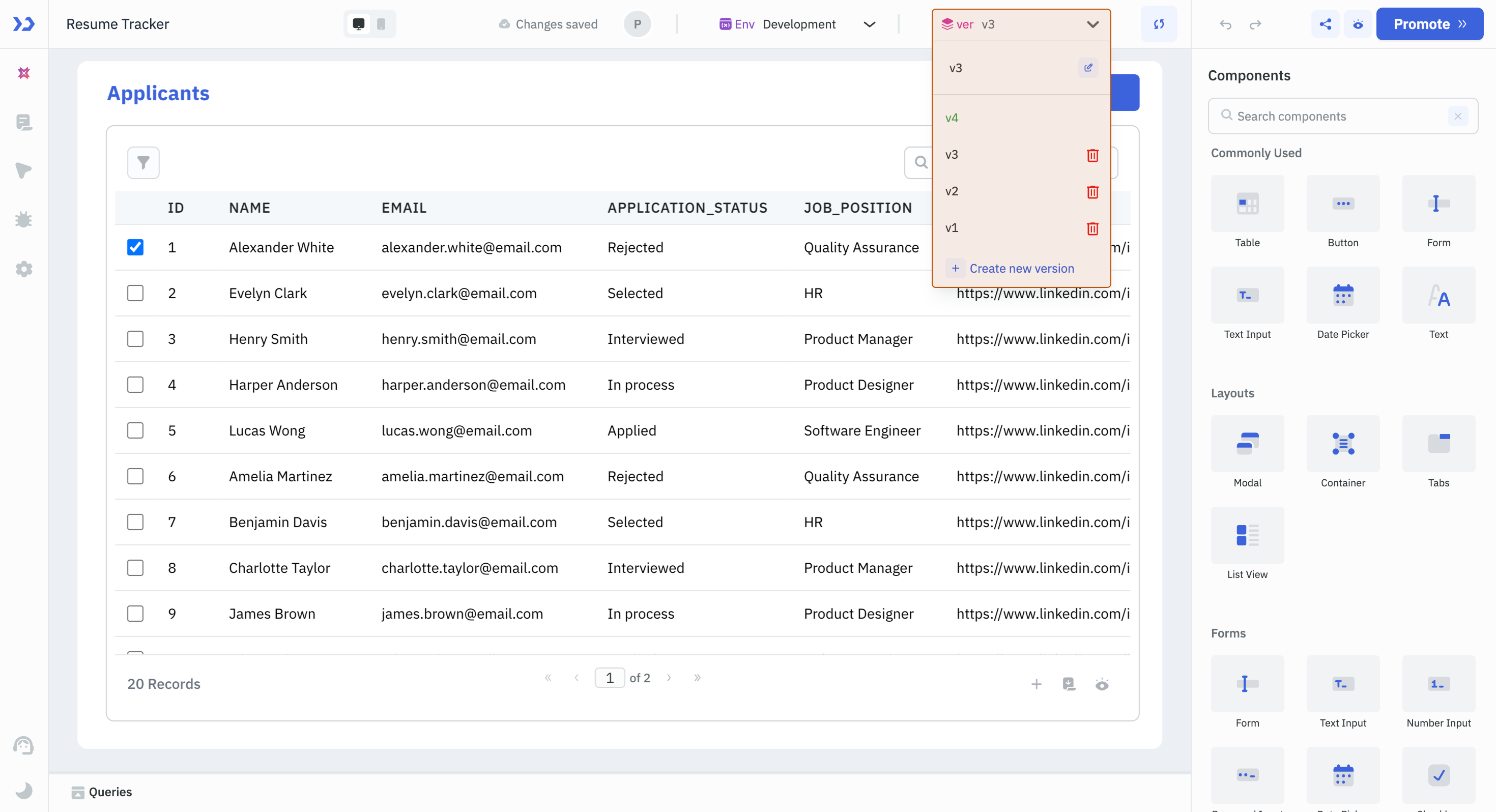Click the undo arrow icon
This screenshot has height=812, width=1496.
pos(1225,24)
